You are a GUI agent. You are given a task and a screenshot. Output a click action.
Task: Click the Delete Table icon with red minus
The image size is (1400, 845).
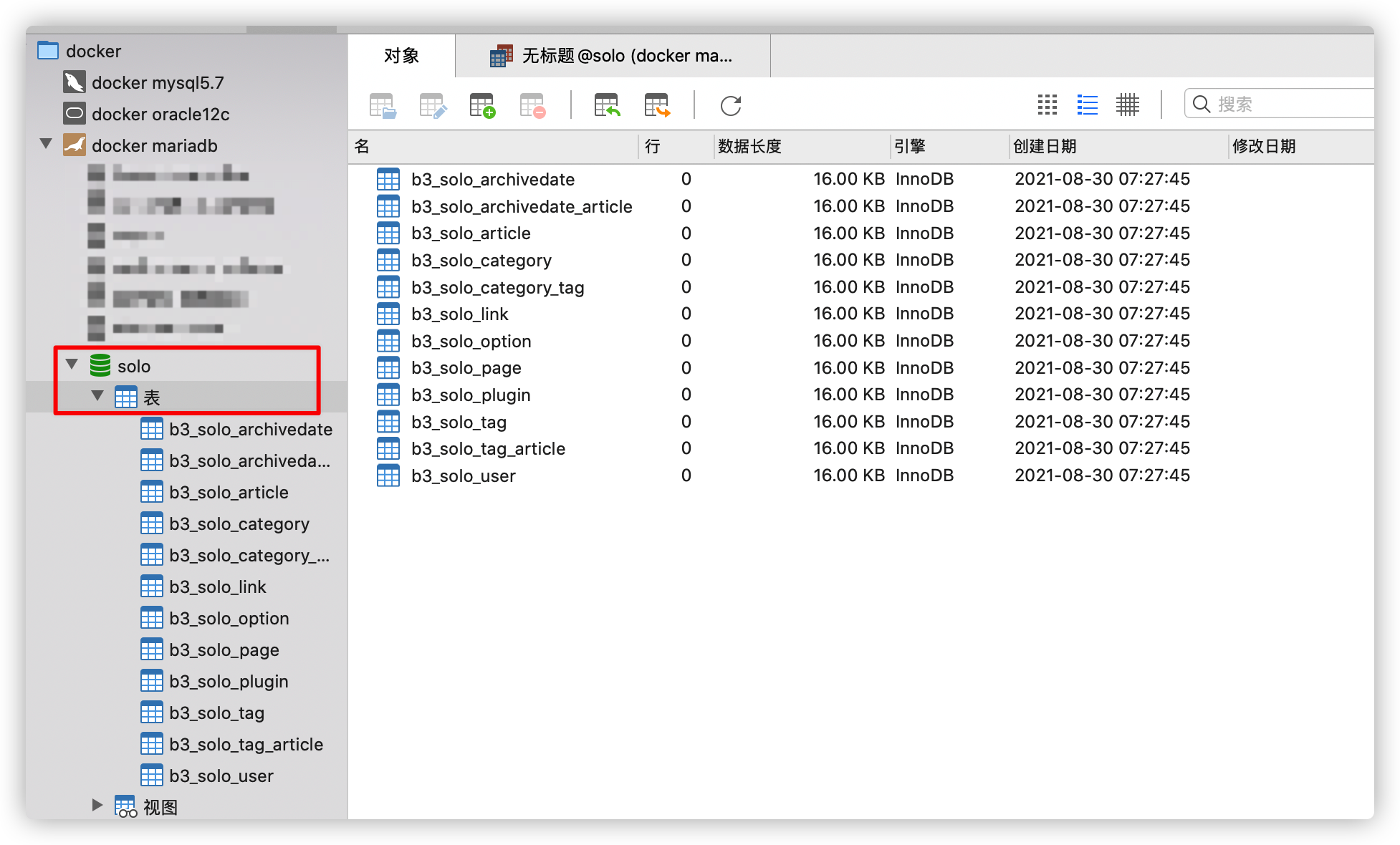[532, 106]
